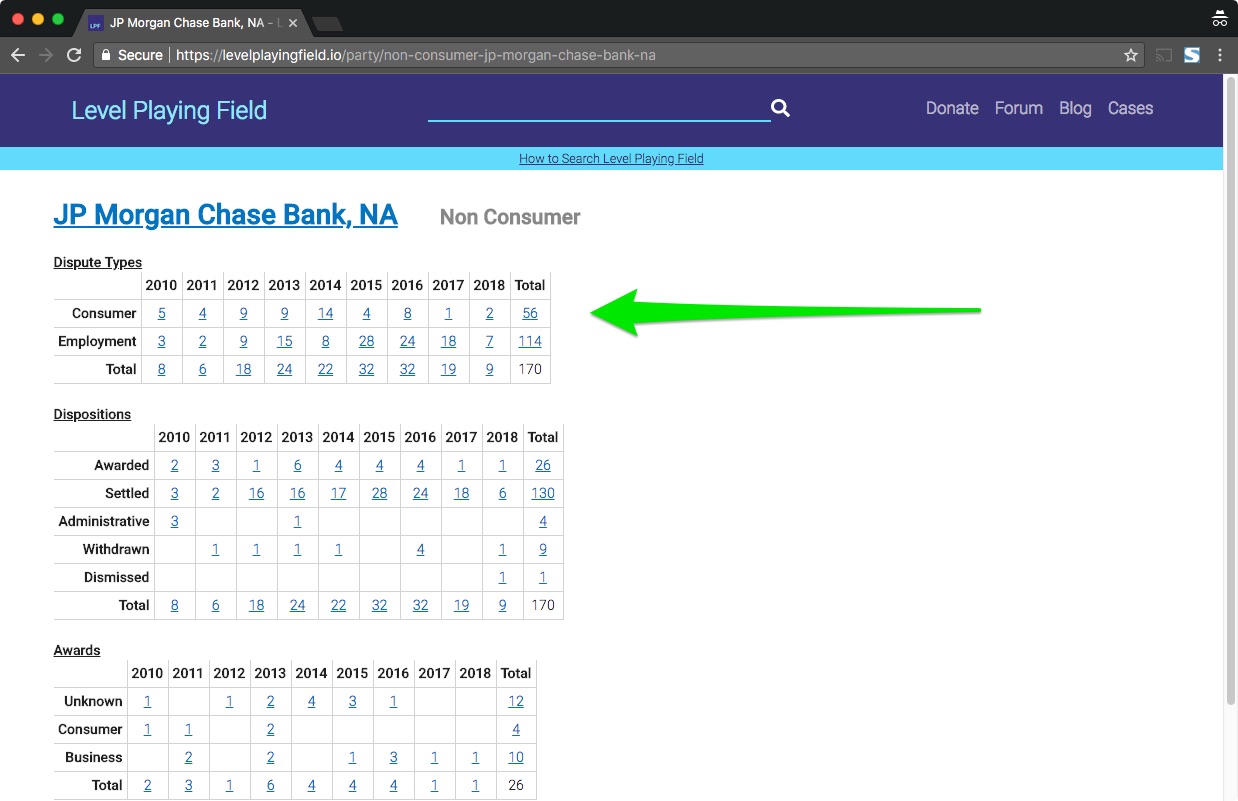Open Administrative 2010 value 3
This screenshot has height=801, width=1238.
(174, 521)
